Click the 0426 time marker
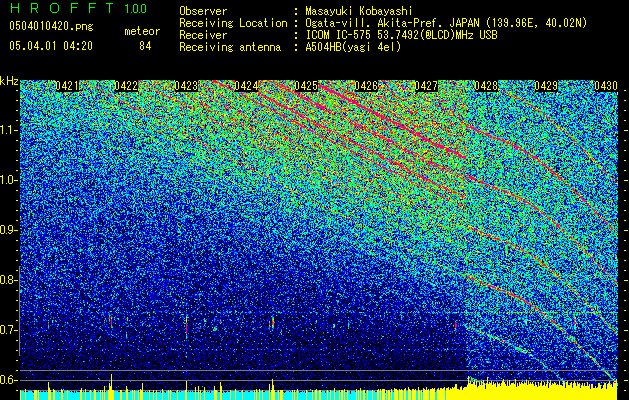629x400 pixels. [x=366, y=86]
